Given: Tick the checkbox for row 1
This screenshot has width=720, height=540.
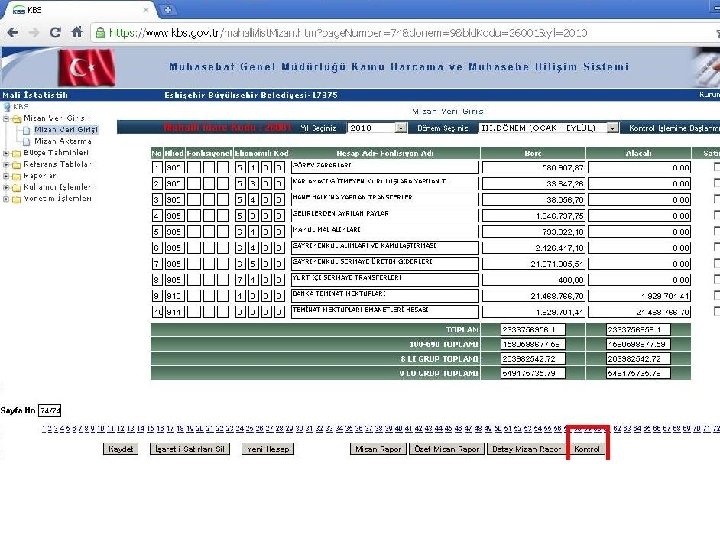Looking at the screenshot, I should coord(717,167).
